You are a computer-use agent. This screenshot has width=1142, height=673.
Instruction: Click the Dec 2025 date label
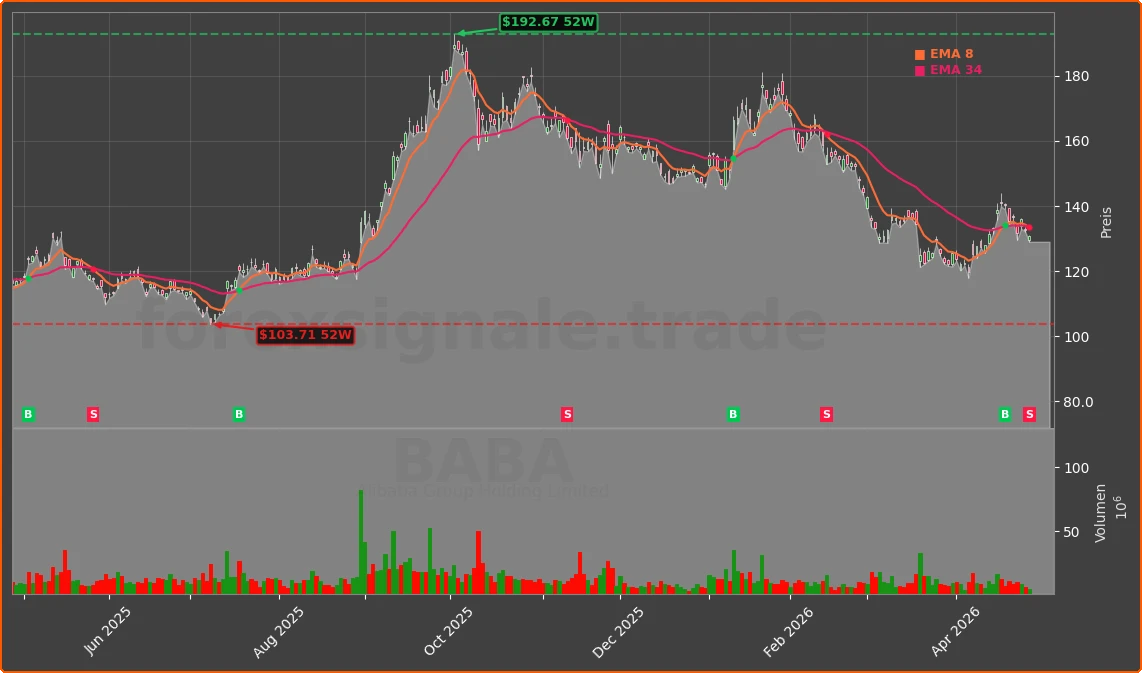(x=618, y=632)
